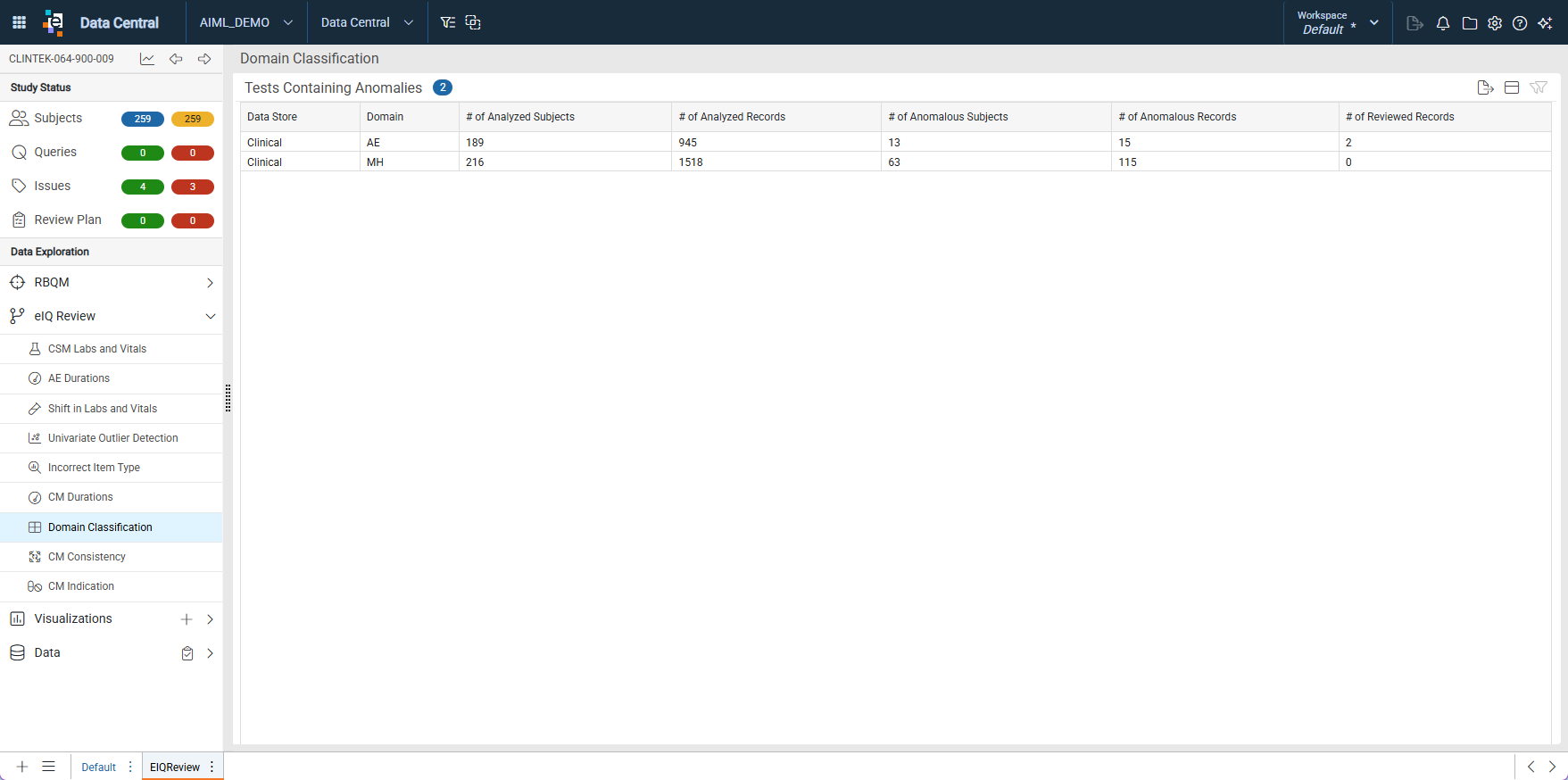The height and width of the screenshot is (780, 1568).
Task: Navigate to previous study arrow icon
Action: 176,59
